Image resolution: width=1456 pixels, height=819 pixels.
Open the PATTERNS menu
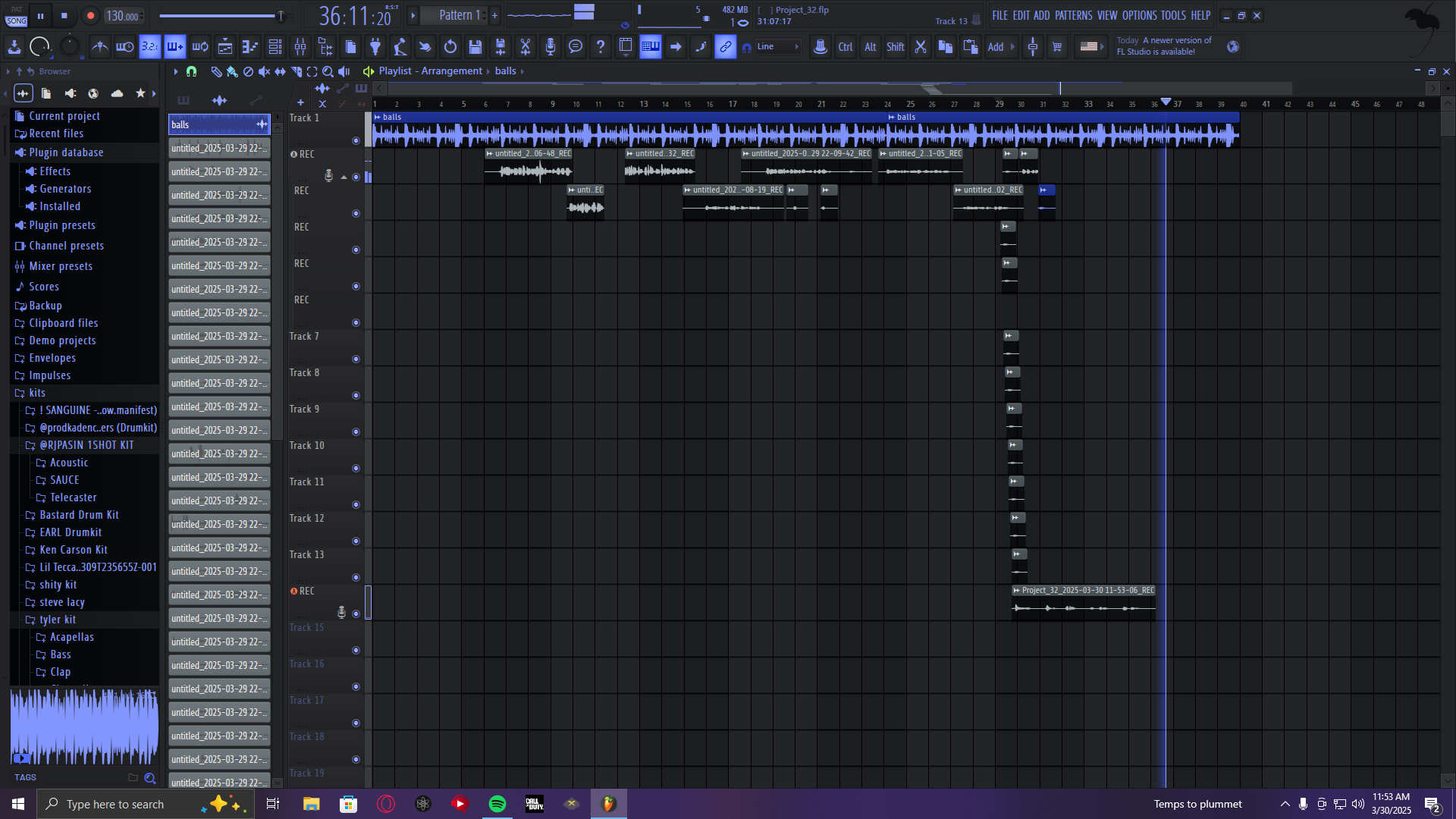point(1073,15)
